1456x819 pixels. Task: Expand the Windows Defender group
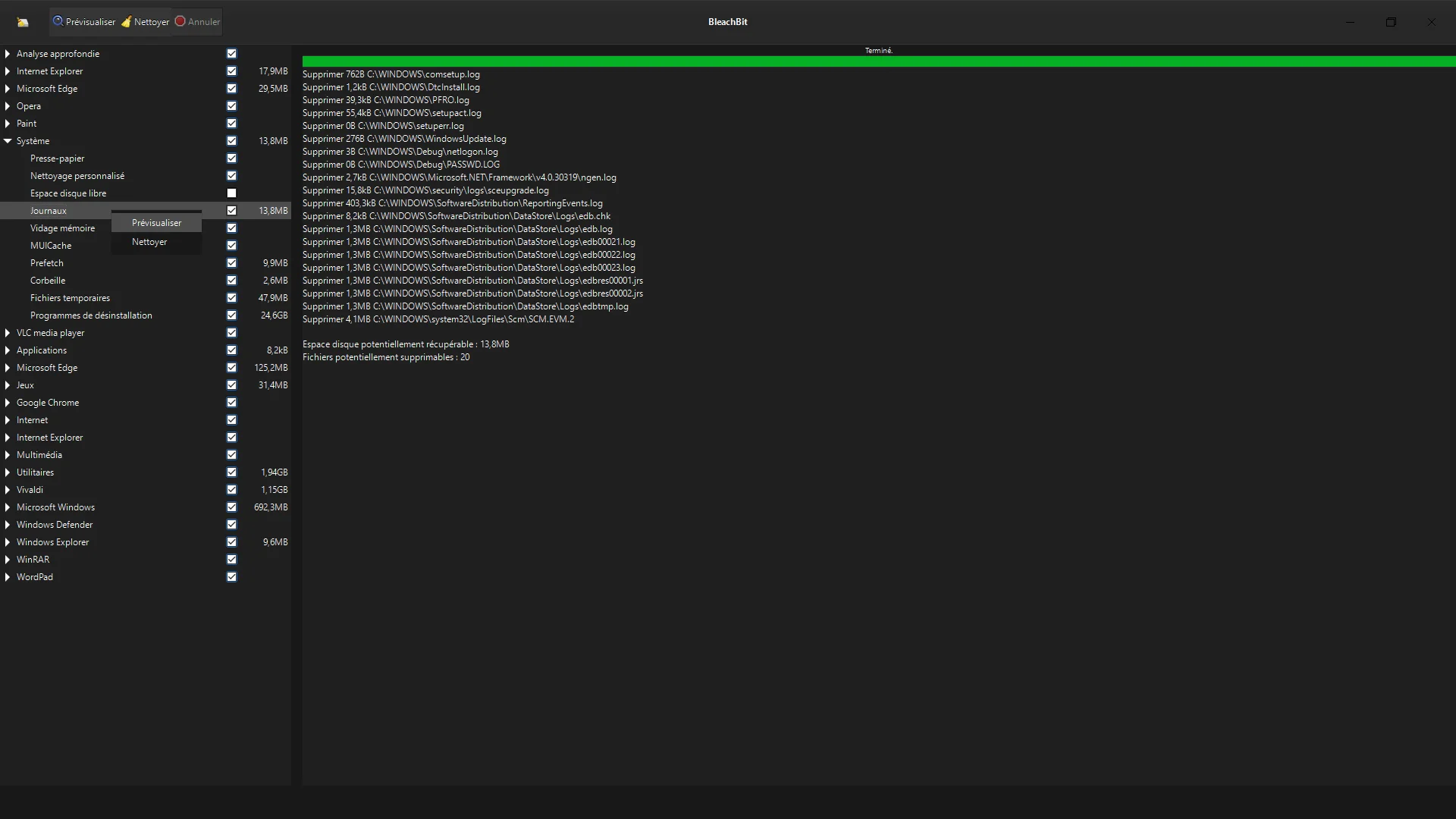tap(8, 525)
